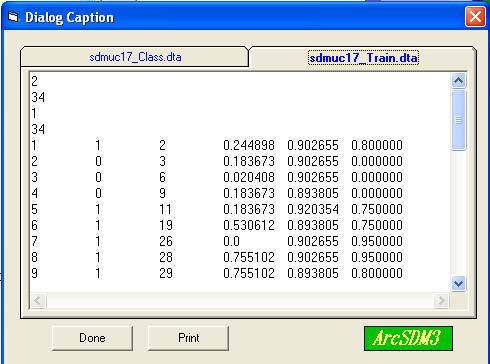The width and height of the screenshot is (490, 364).
Task: Click 0.800000 in row 1
Action: point(377,145)
